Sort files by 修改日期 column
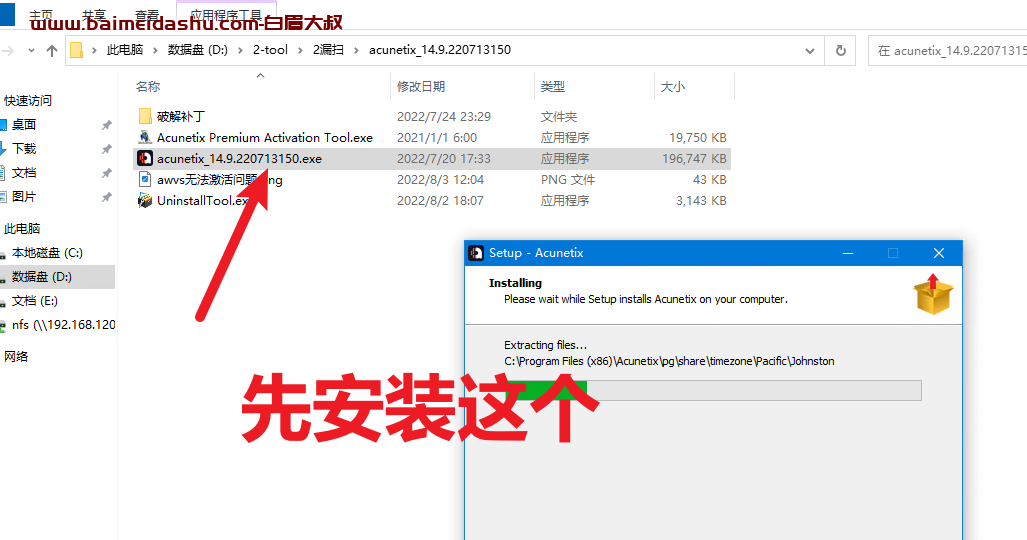The width and height of the screenshot is (1027, 540). click(x=421, y=87)
